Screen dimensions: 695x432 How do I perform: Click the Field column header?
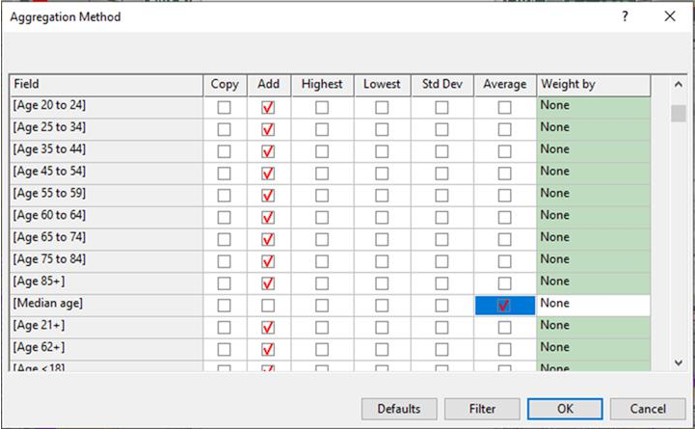[105, 85]
